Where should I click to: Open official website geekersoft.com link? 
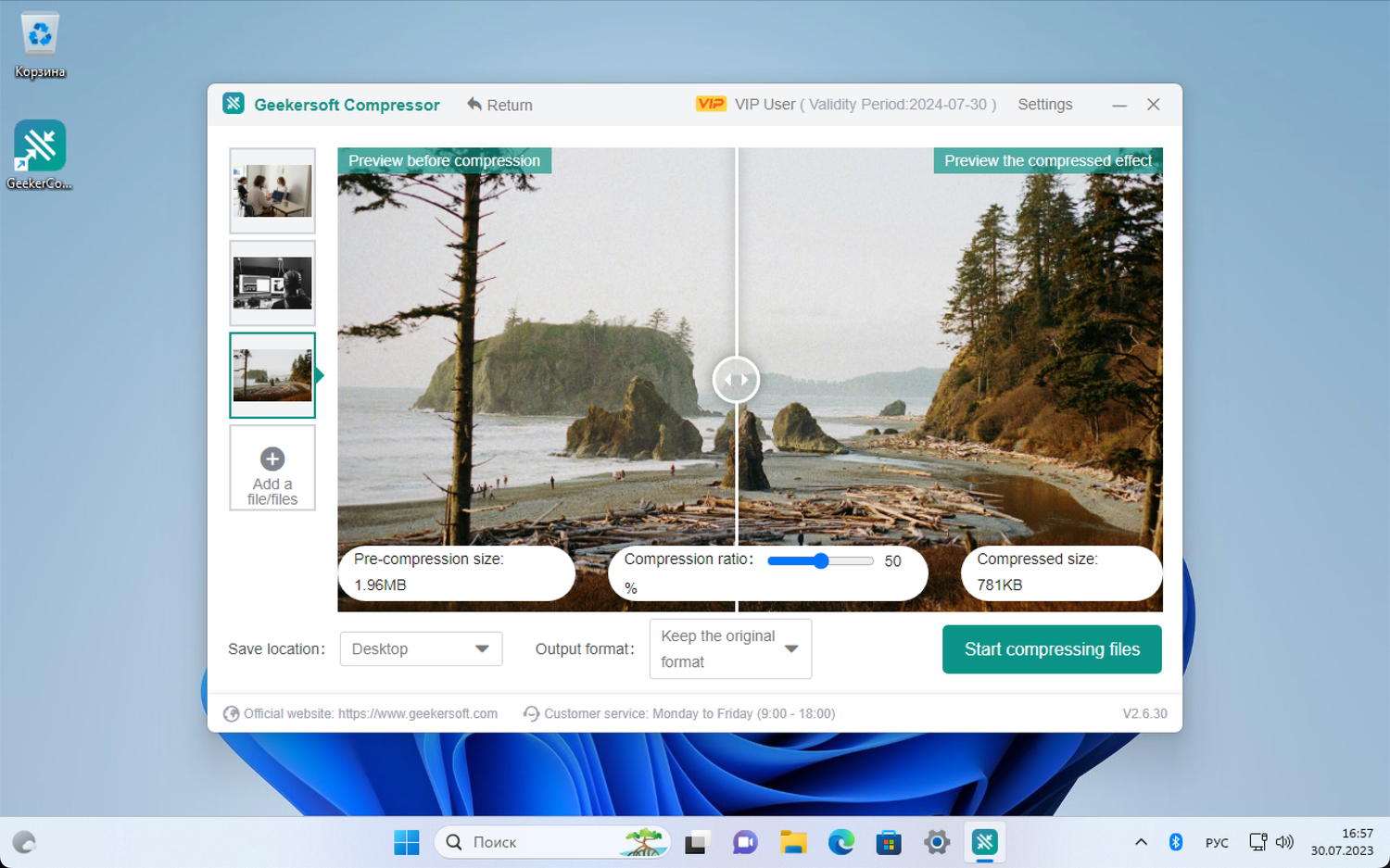[418, 713]
